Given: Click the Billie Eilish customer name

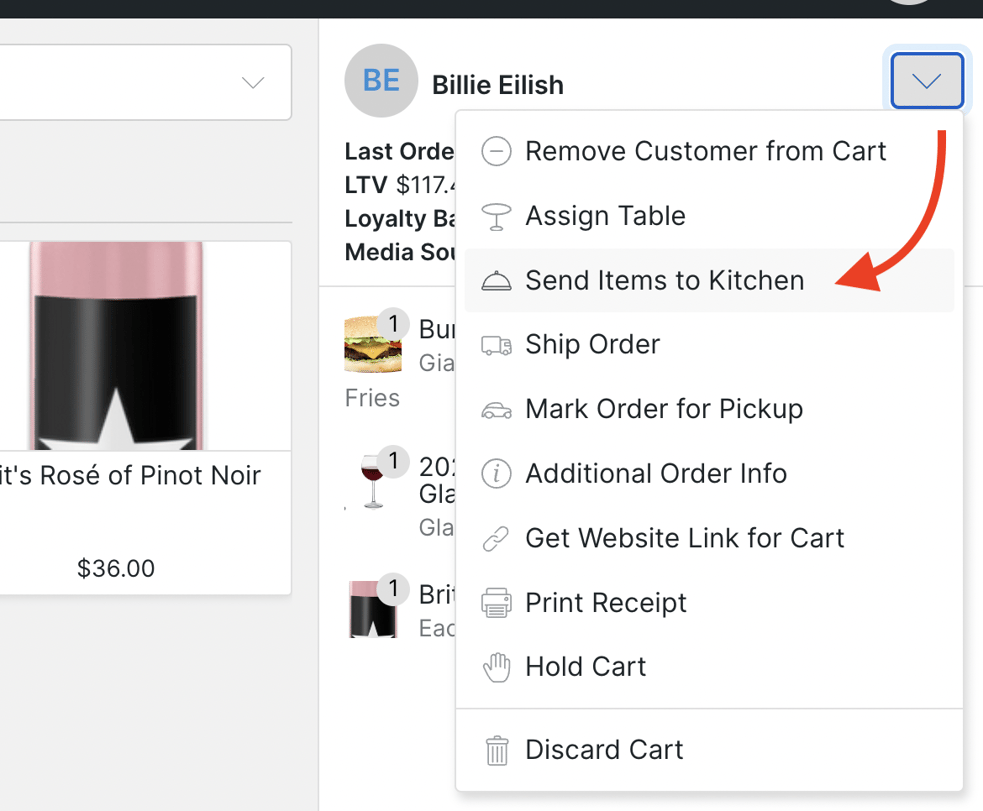Looking at the screenshot, I should (497, 85).
